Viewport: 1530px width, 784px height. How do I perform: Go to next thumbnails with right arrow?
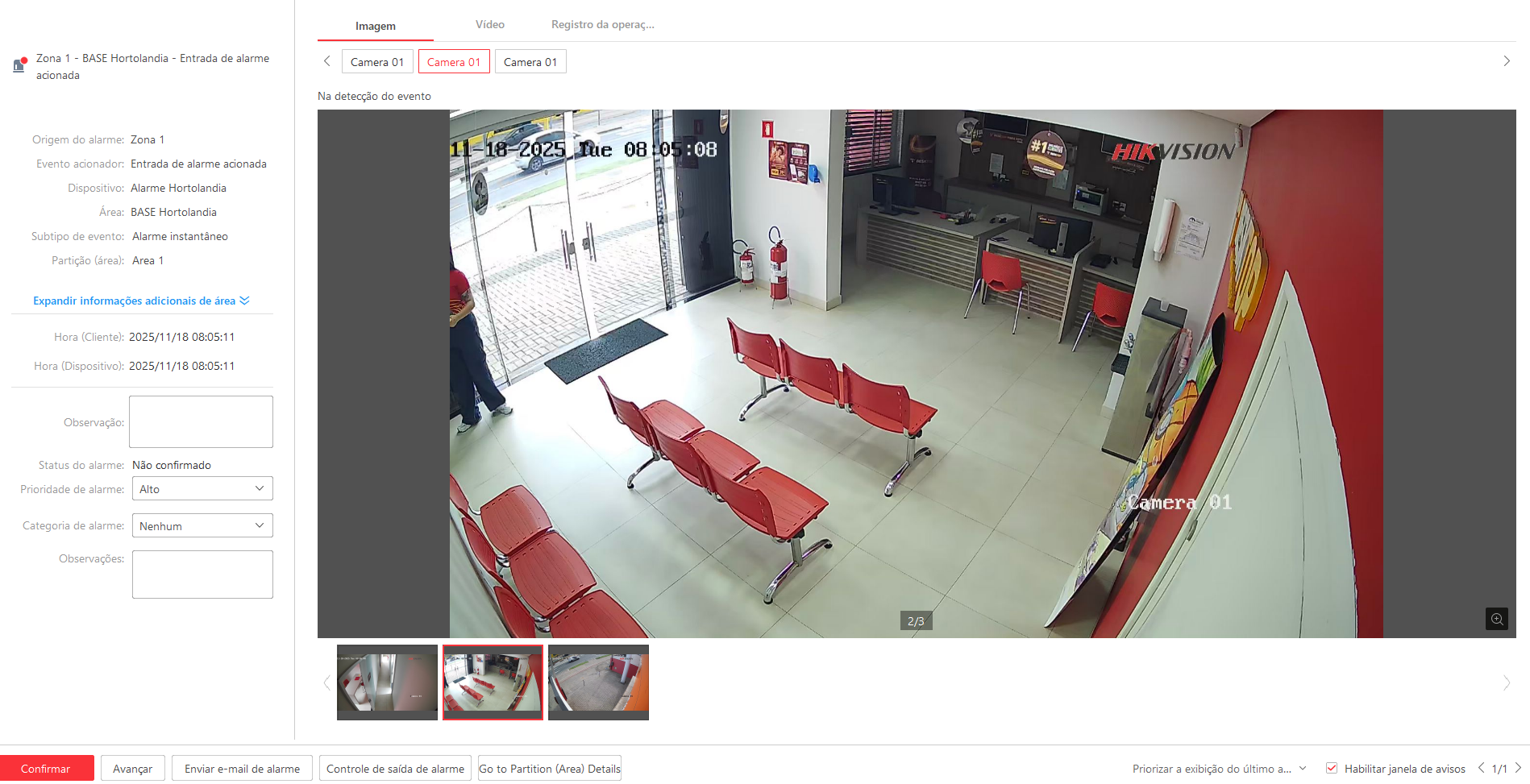coord(1506,682)
